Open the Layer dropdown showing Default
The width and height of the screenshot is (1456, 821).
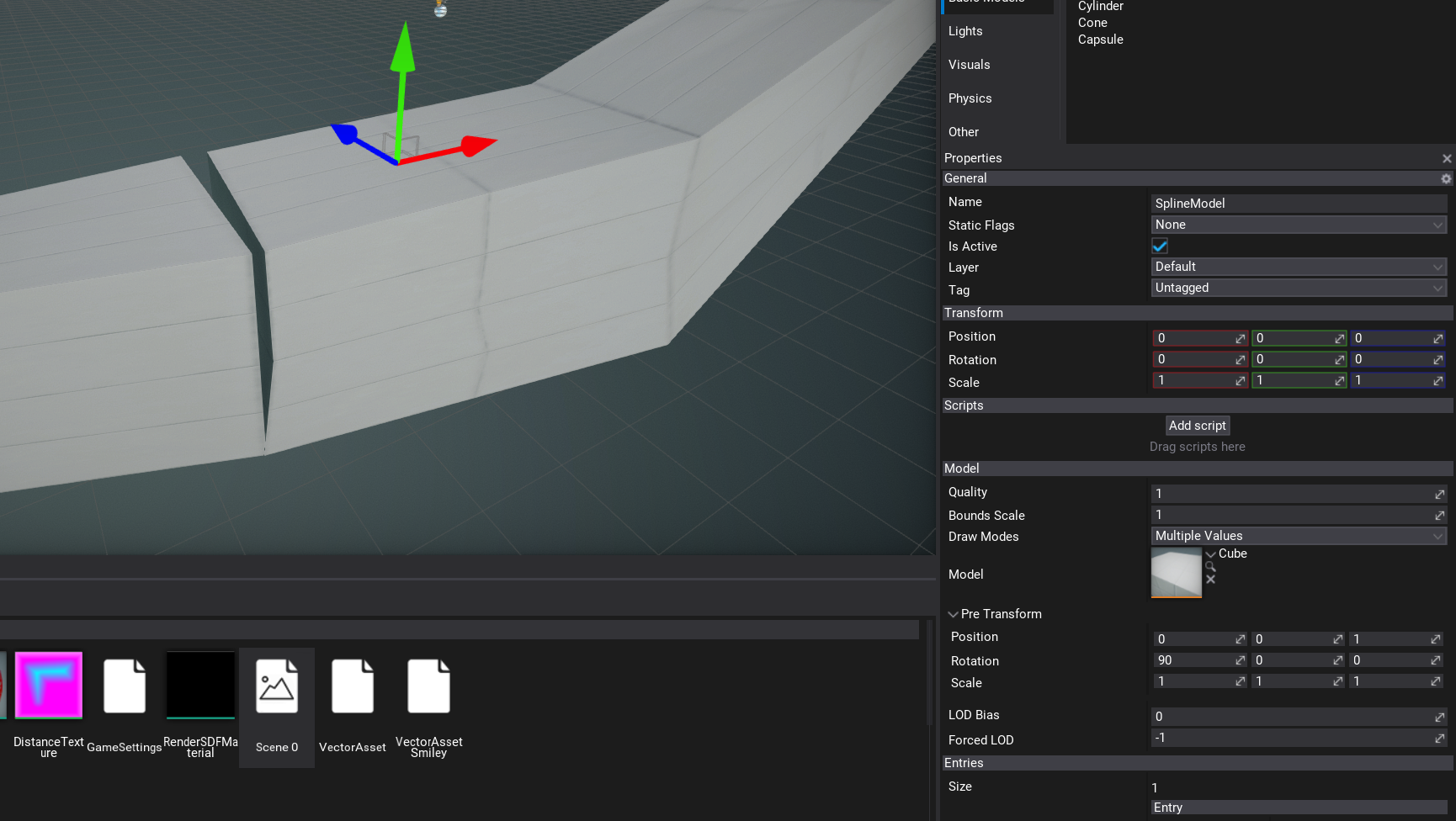1298,267
